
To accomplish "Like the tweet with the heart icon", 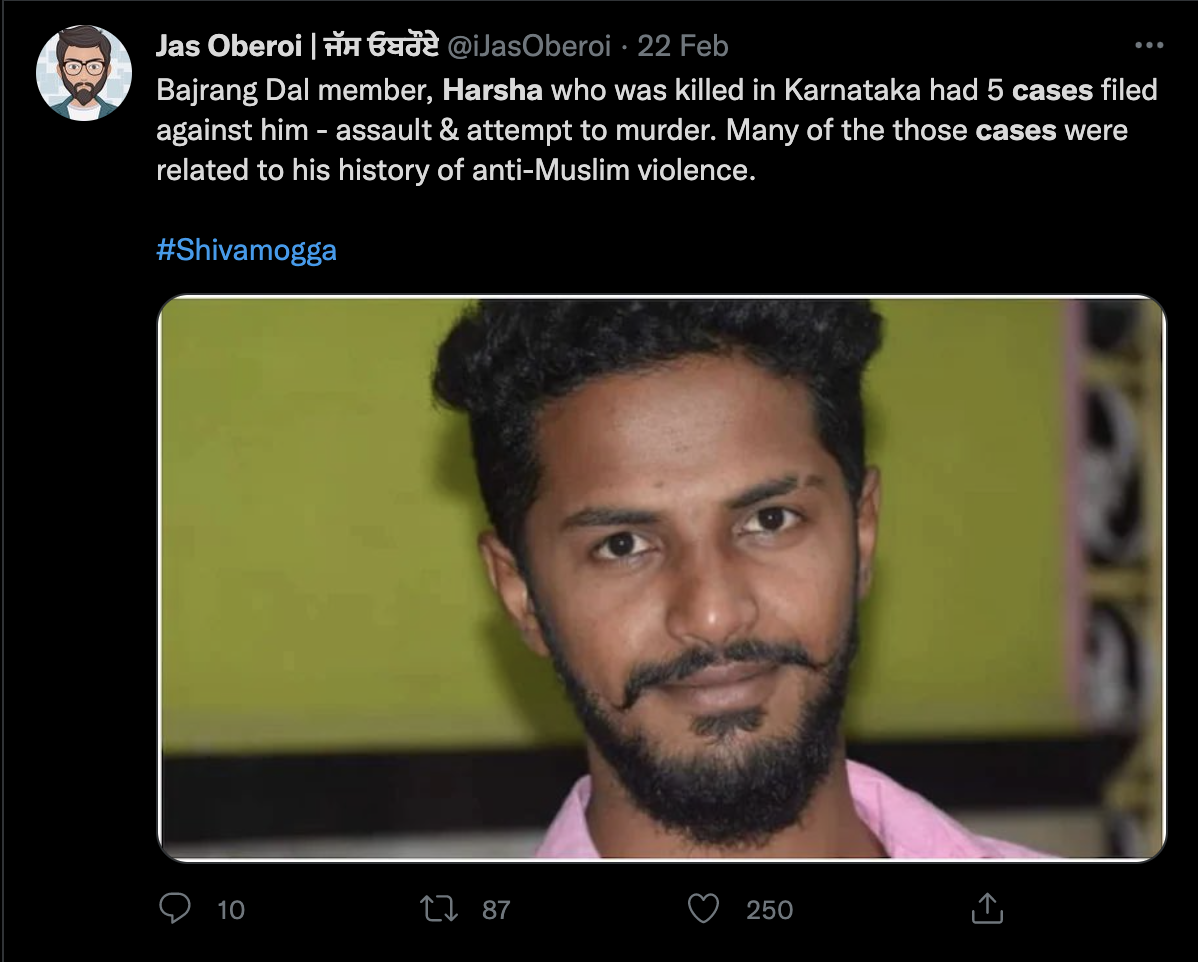I will coord(704,908).
